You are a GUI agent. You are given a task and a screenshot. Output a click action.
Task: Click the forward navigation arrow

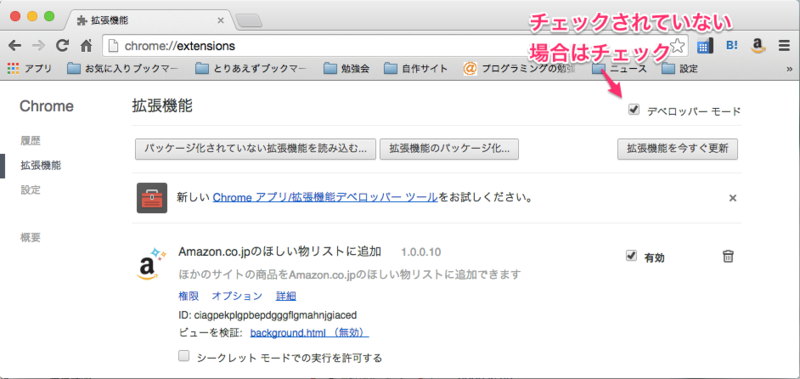point(39,46)
